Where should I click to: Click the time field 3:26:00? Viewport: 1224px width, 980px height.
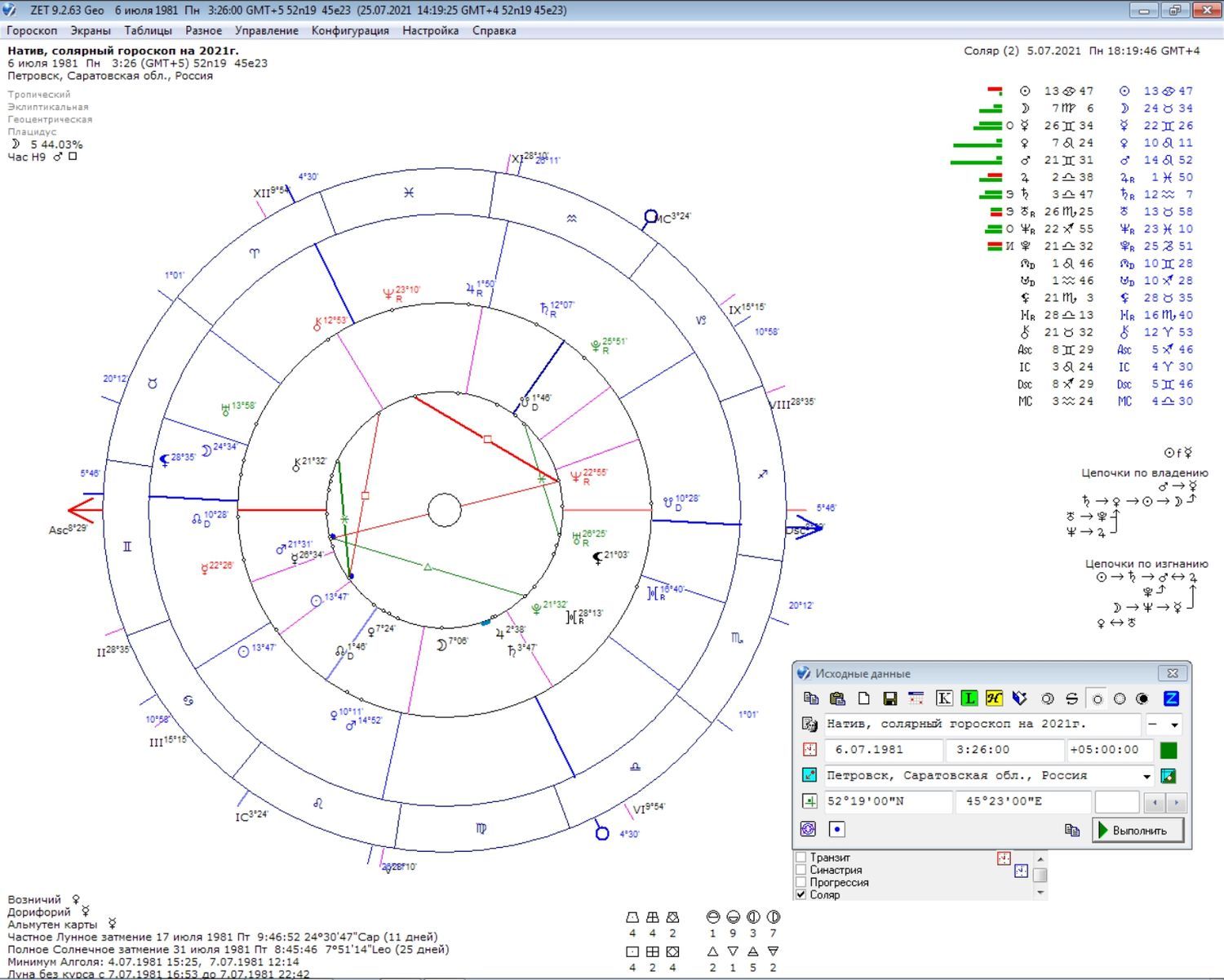pos(1005,750)
